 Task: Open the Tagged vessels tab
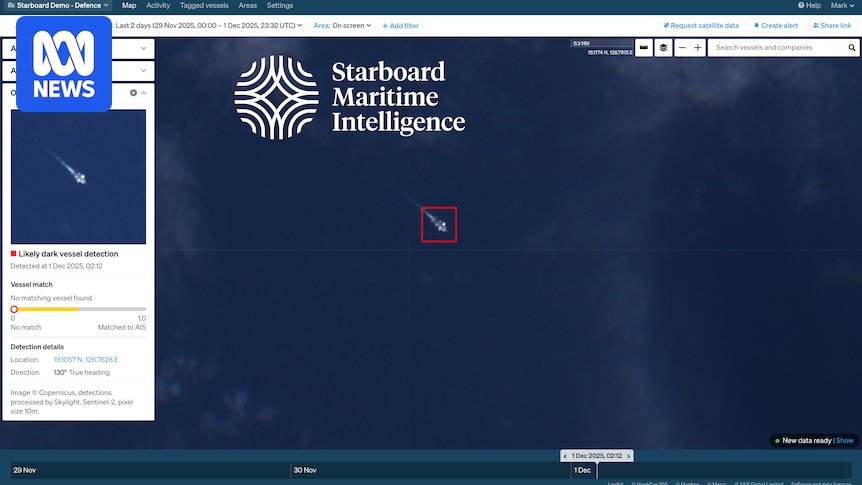(x=204, y=6)
